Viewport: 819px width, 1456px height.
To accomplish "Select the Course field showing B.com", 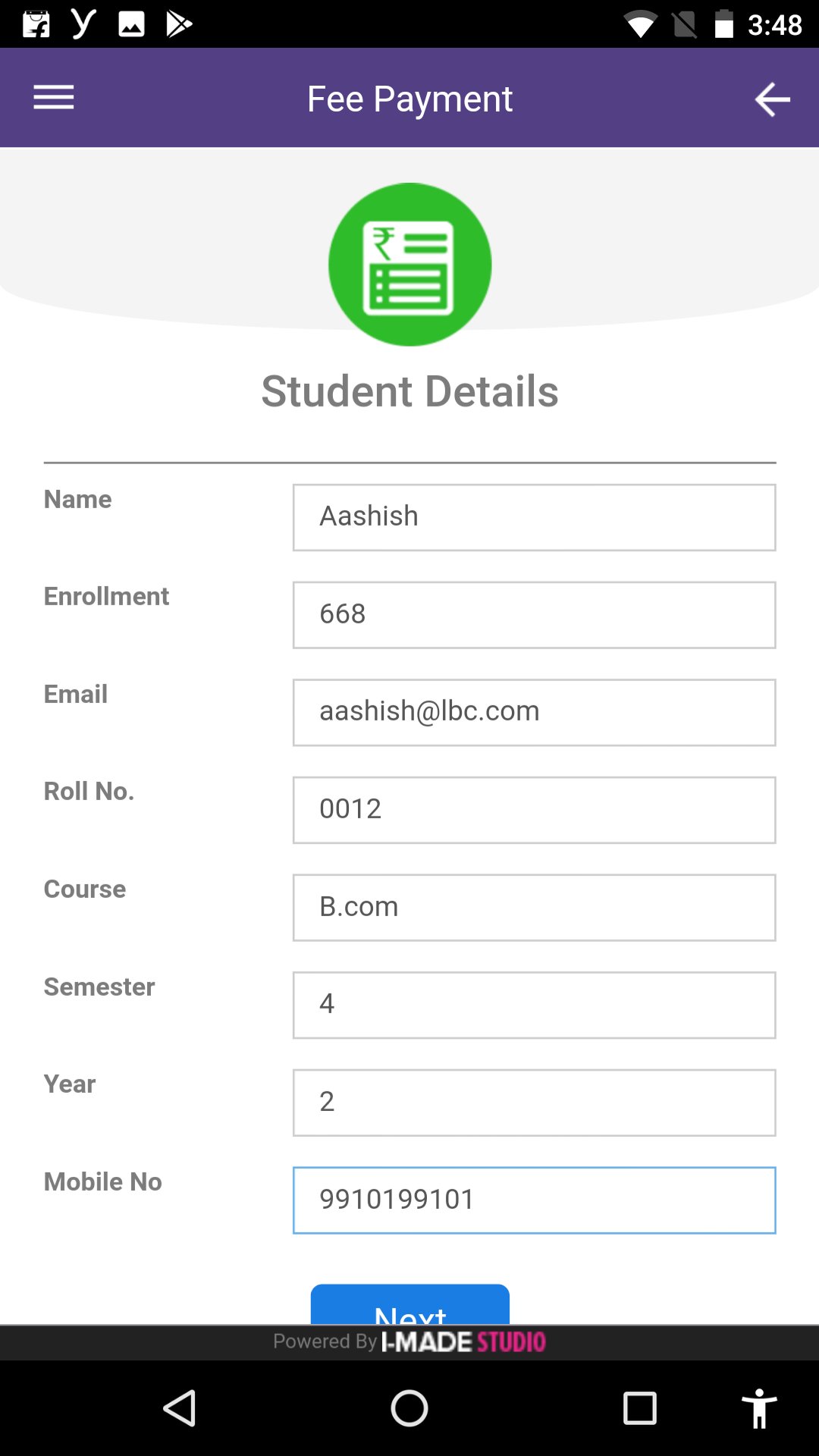I will click(534, 908).
